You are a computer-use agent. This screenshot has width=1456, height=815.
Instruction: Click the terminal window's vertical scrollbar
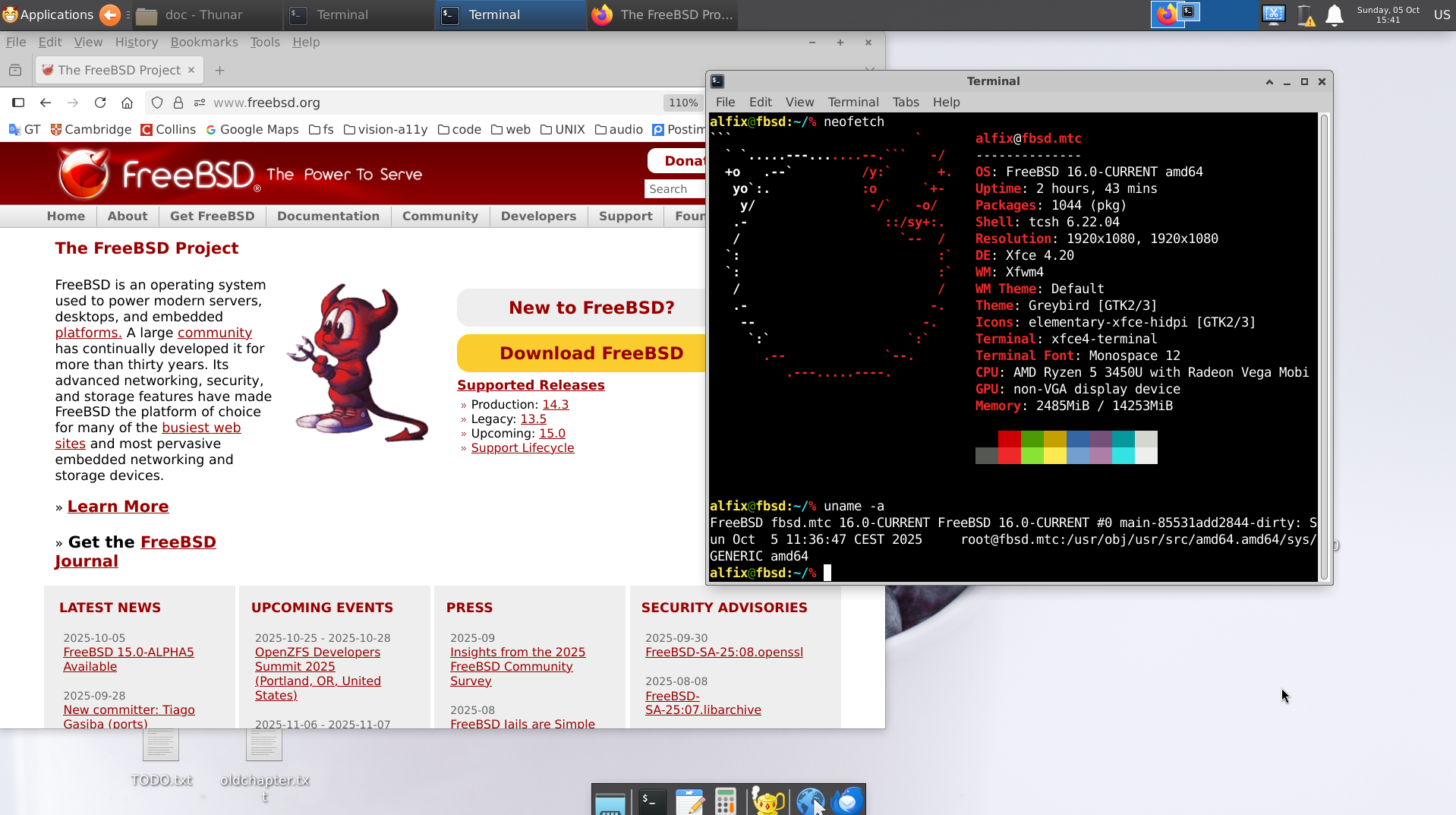pyautogui.click(x=1325, y=342)
